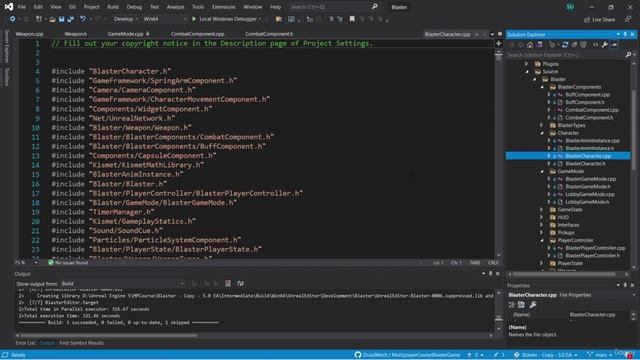Toggle the preview selected items button in Solution Explorer
The image size is (640, 360).
(614, 45)
